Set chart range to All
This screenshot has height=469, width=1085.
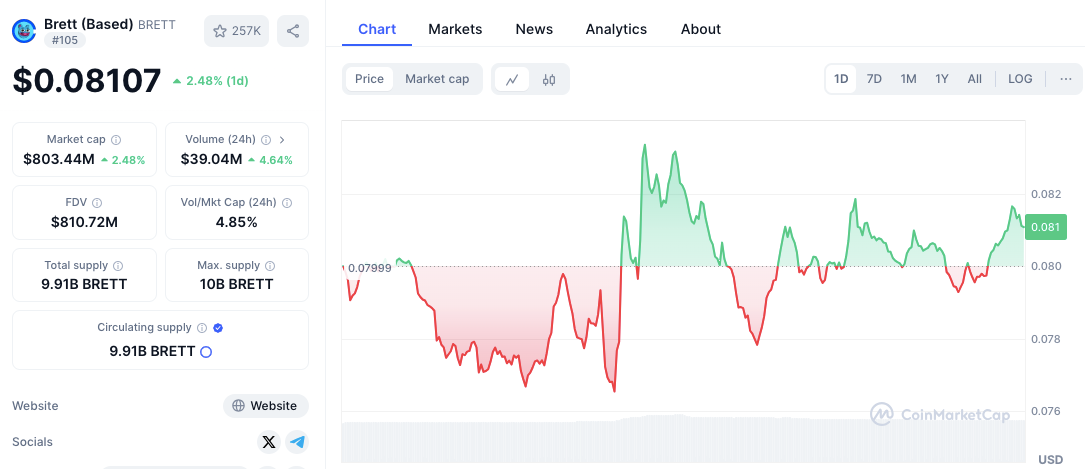tap(974, 79)
